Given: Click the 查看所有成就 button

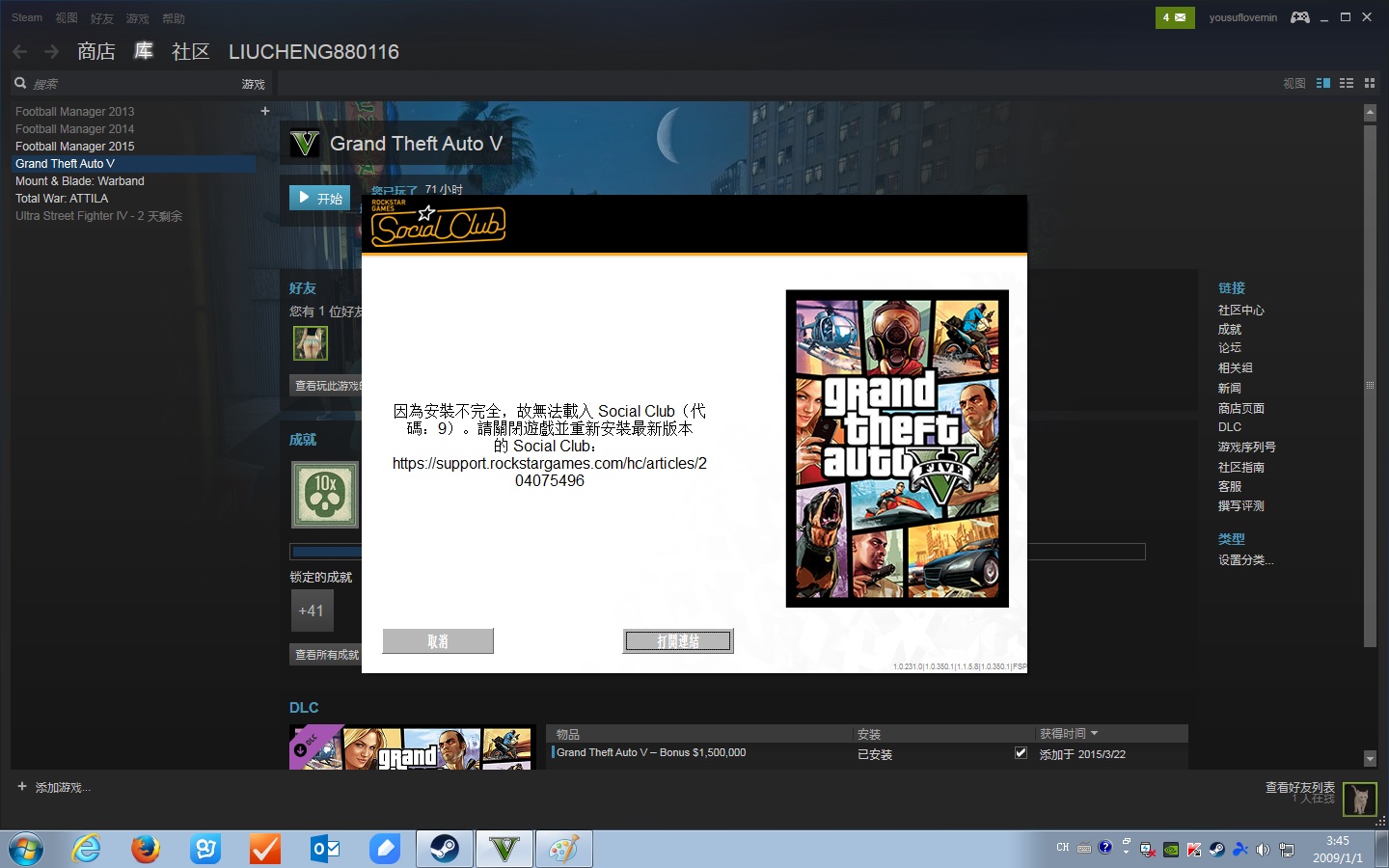Looking at the screenshot, I should [326, 655].
